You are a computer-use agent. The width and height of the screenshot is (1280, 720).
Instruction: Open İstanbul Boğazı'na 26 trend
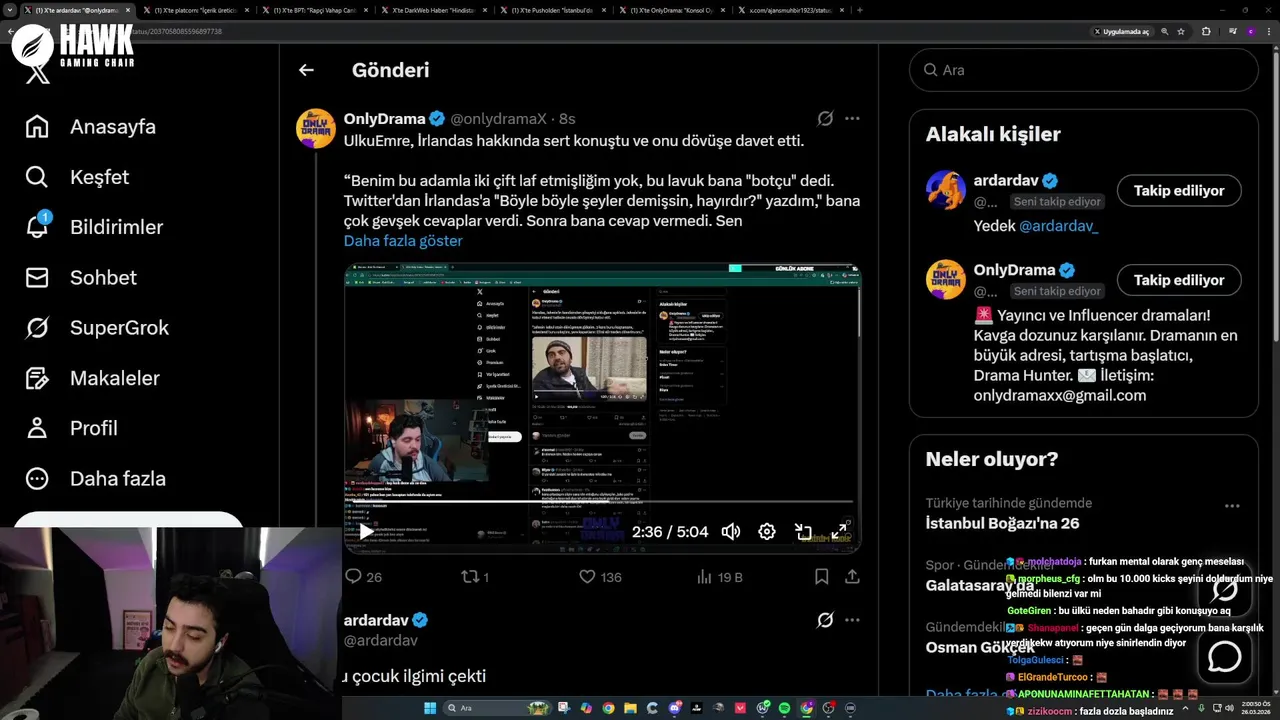point(1002,523)
